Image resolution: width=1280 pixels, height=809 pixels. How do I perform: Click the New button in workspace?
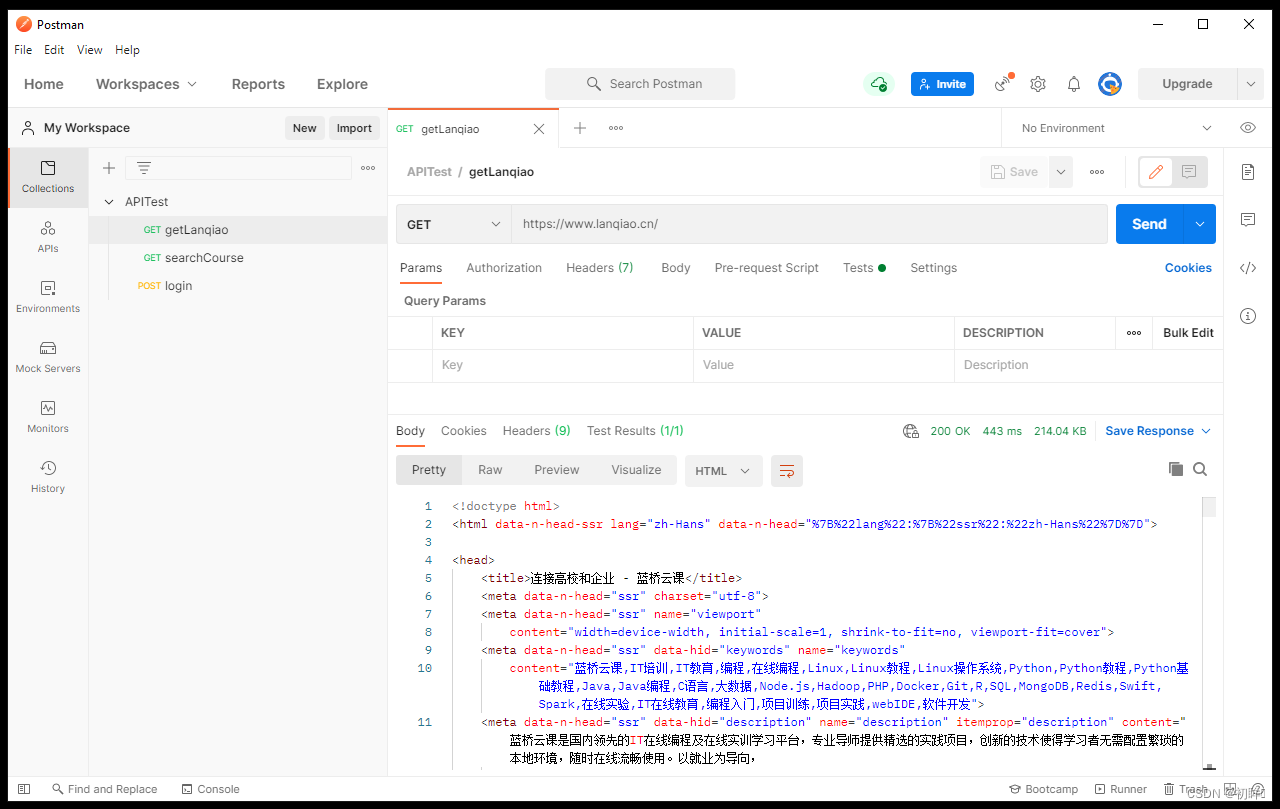305,128
